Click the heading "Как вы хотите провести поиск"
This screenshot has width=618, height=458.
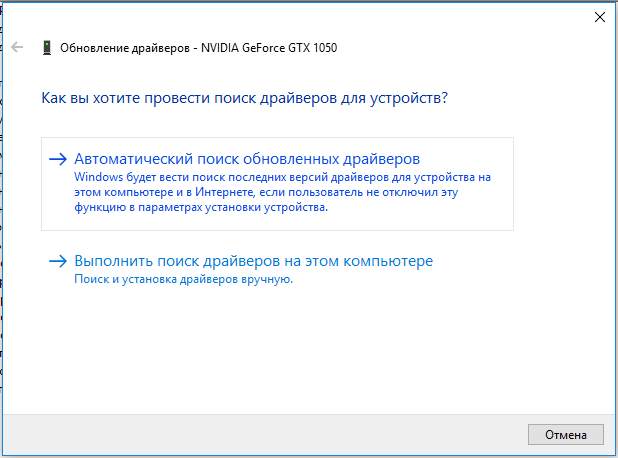point(243,98)
